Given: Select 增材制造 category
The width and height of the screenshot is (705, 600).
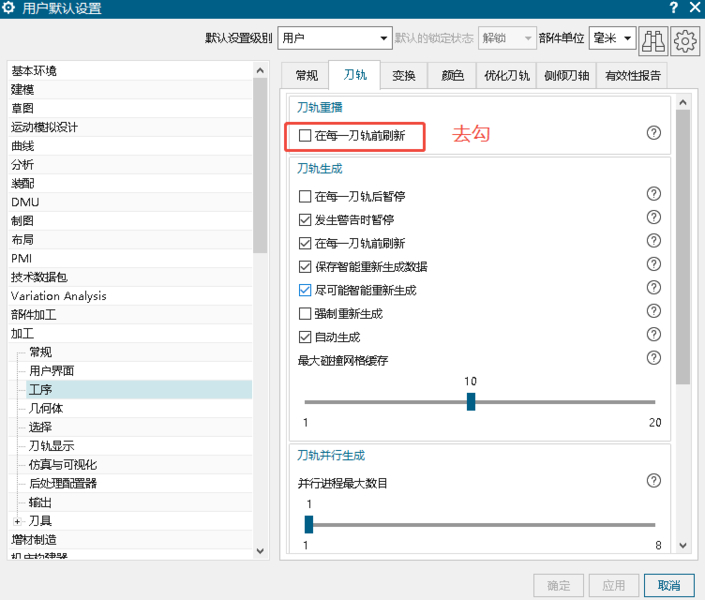Looking at the screenshot, I should [x=130, y=540].
